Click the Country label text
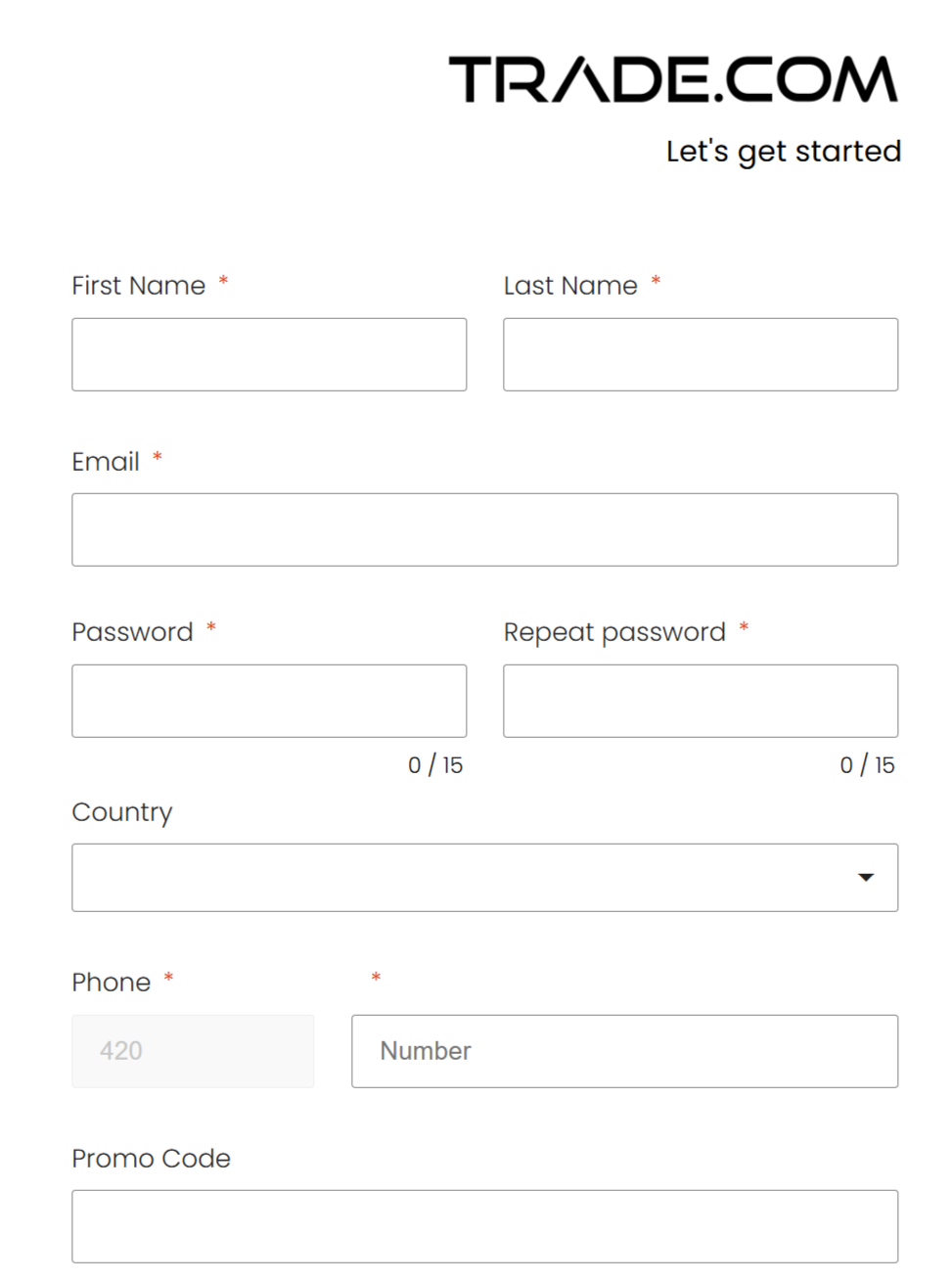952x1282 pixels. (x=122, y=812)
